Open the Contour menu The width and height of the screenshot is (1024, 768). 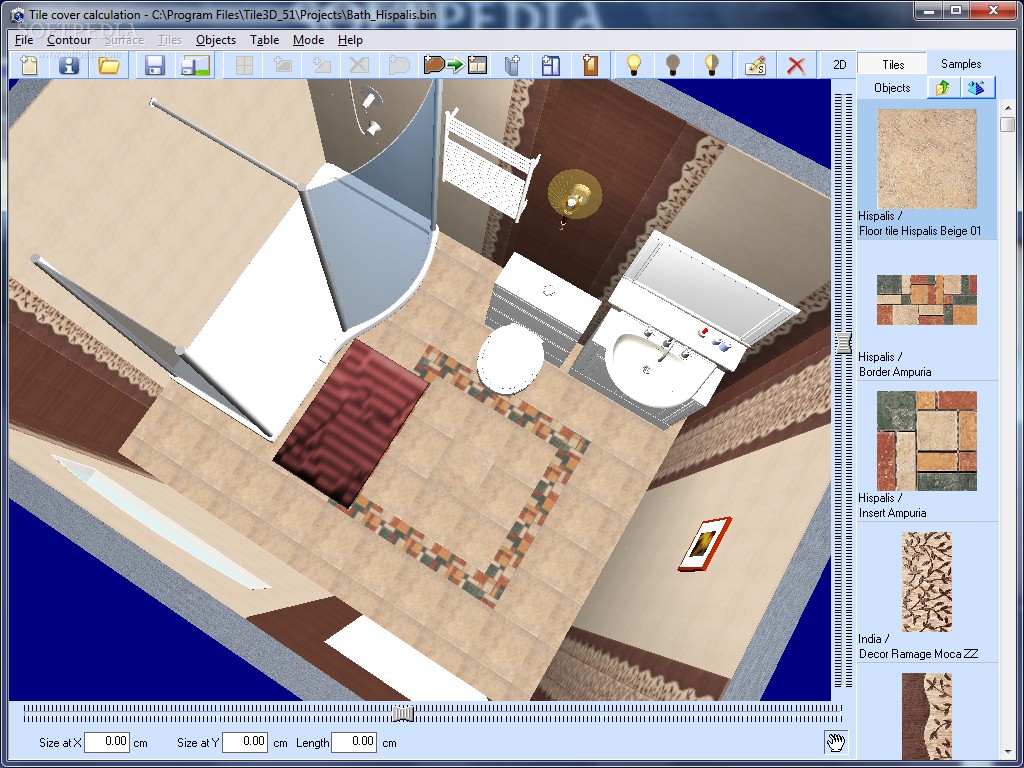(x=69, y=40)
